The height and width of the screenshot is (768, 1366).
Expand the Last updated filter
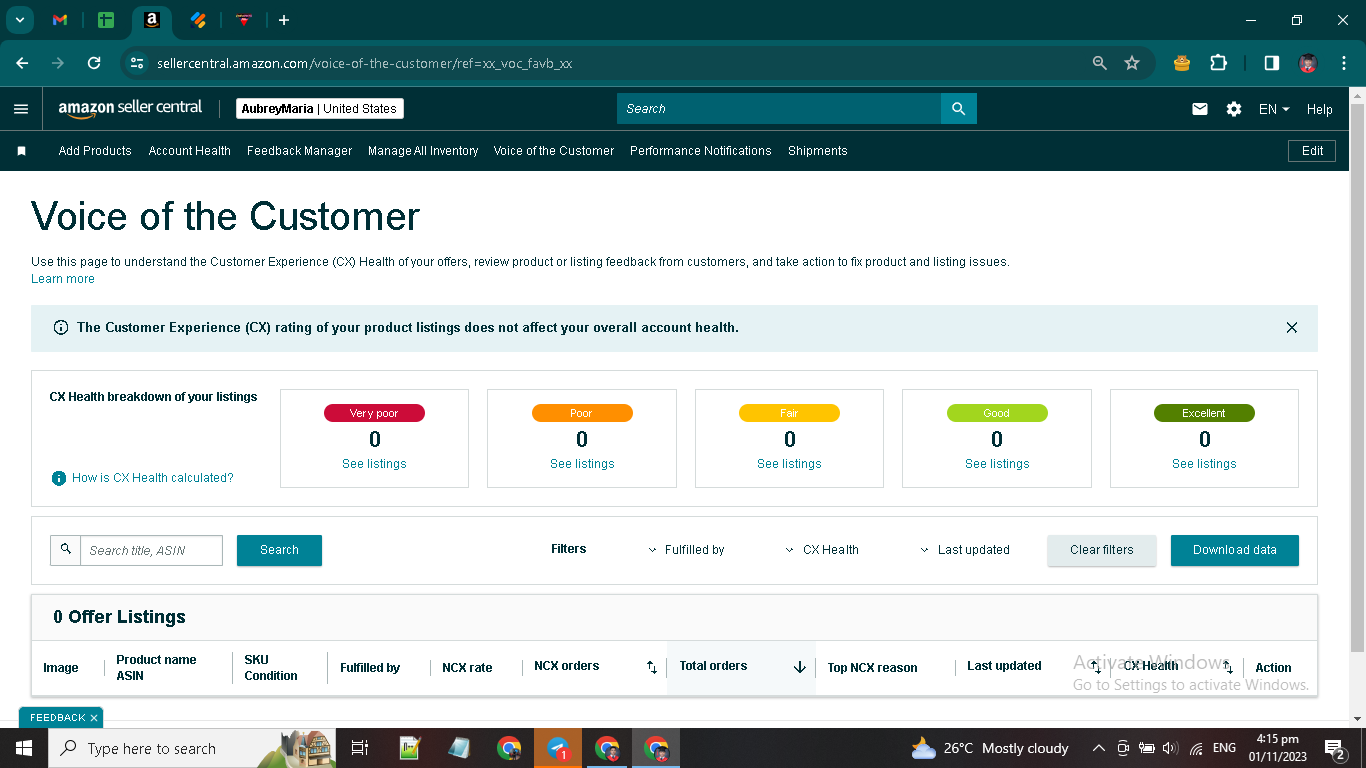click(x=965, y=550)
